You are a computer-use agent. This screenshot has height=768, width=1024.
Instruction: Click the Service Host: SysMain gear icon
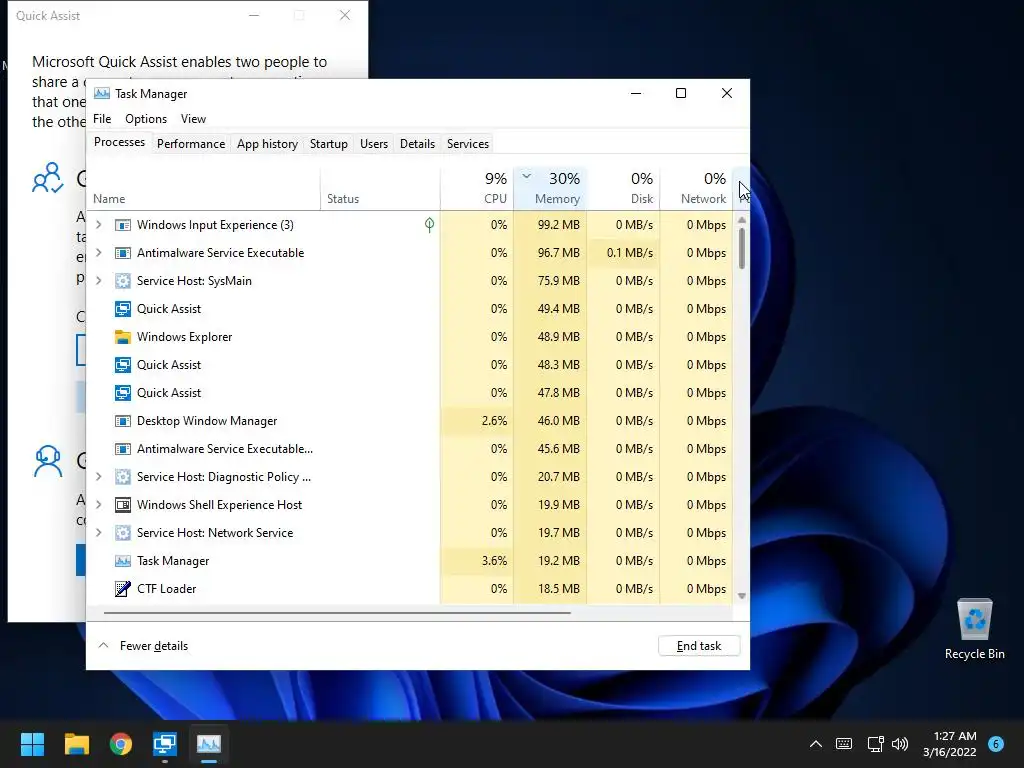coord(123,281)
